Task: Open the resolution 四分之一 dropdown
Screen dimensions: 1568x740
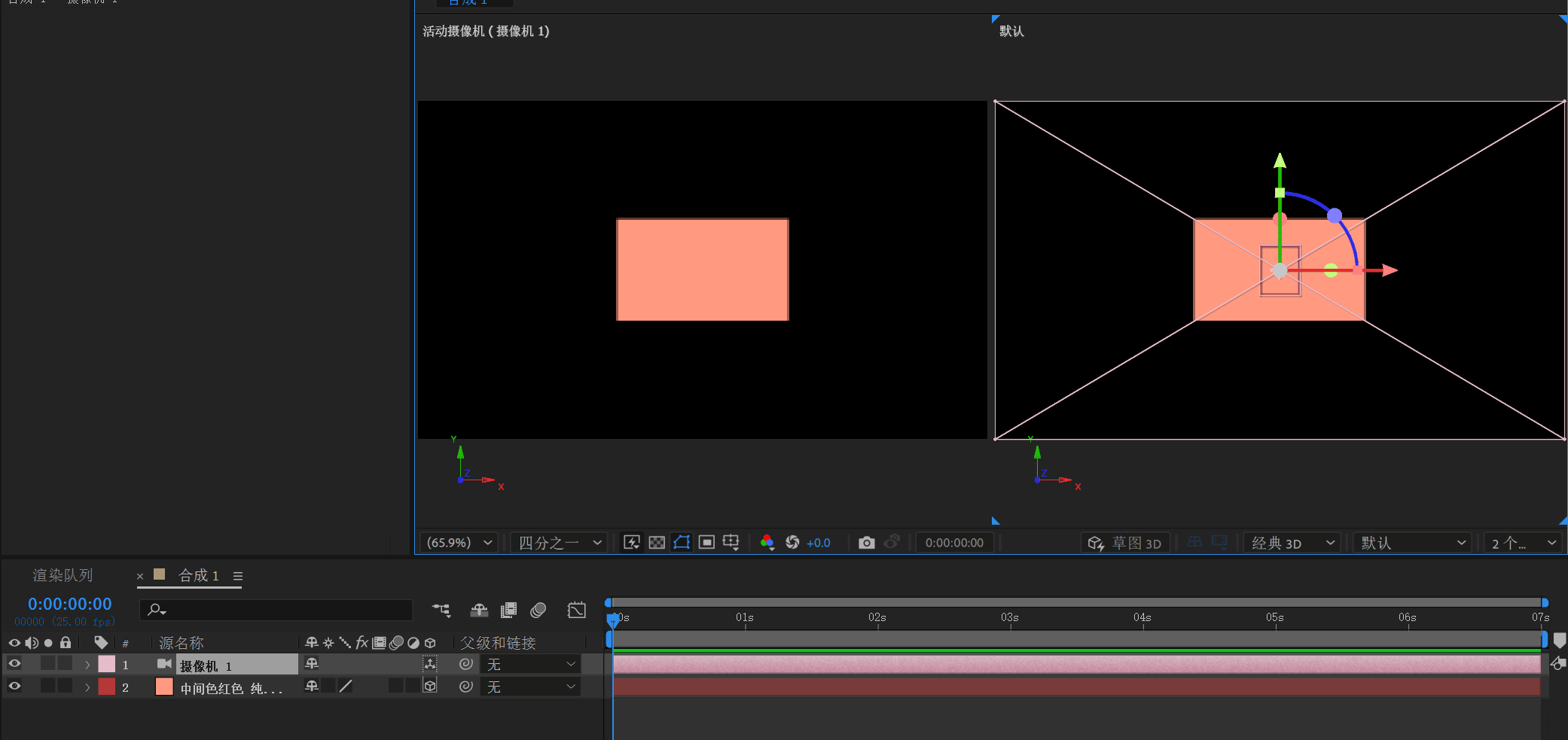Action: click(560, 543)
